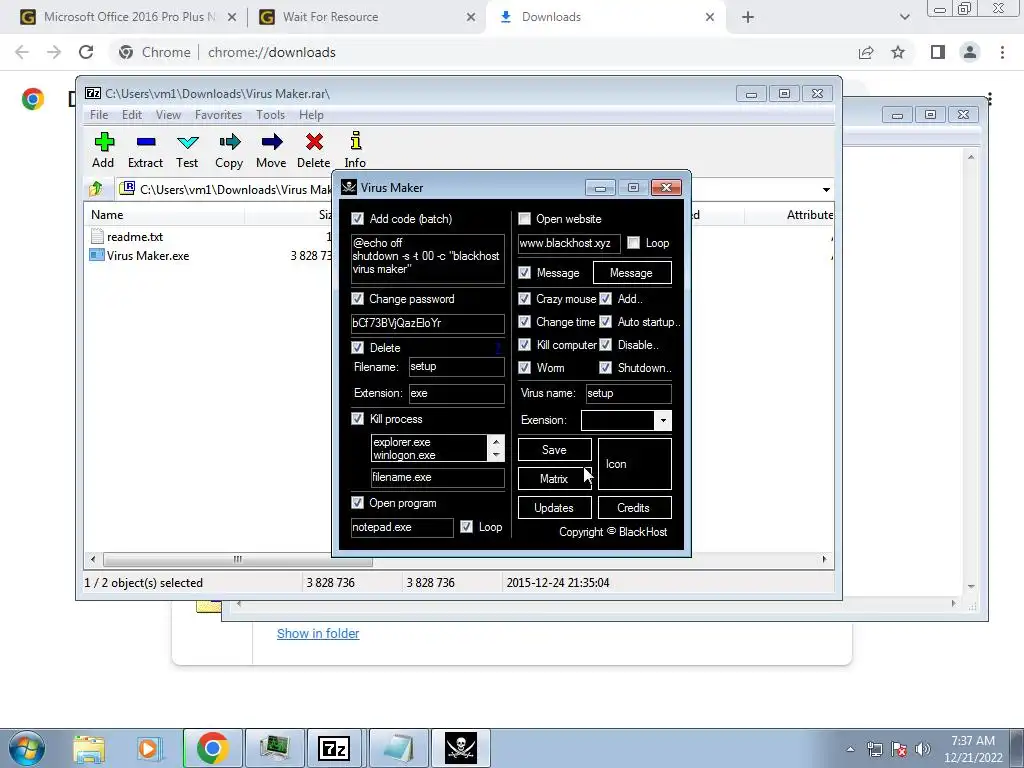
Task: Click the Icon preview box
Action: click(x=635, y=464)
